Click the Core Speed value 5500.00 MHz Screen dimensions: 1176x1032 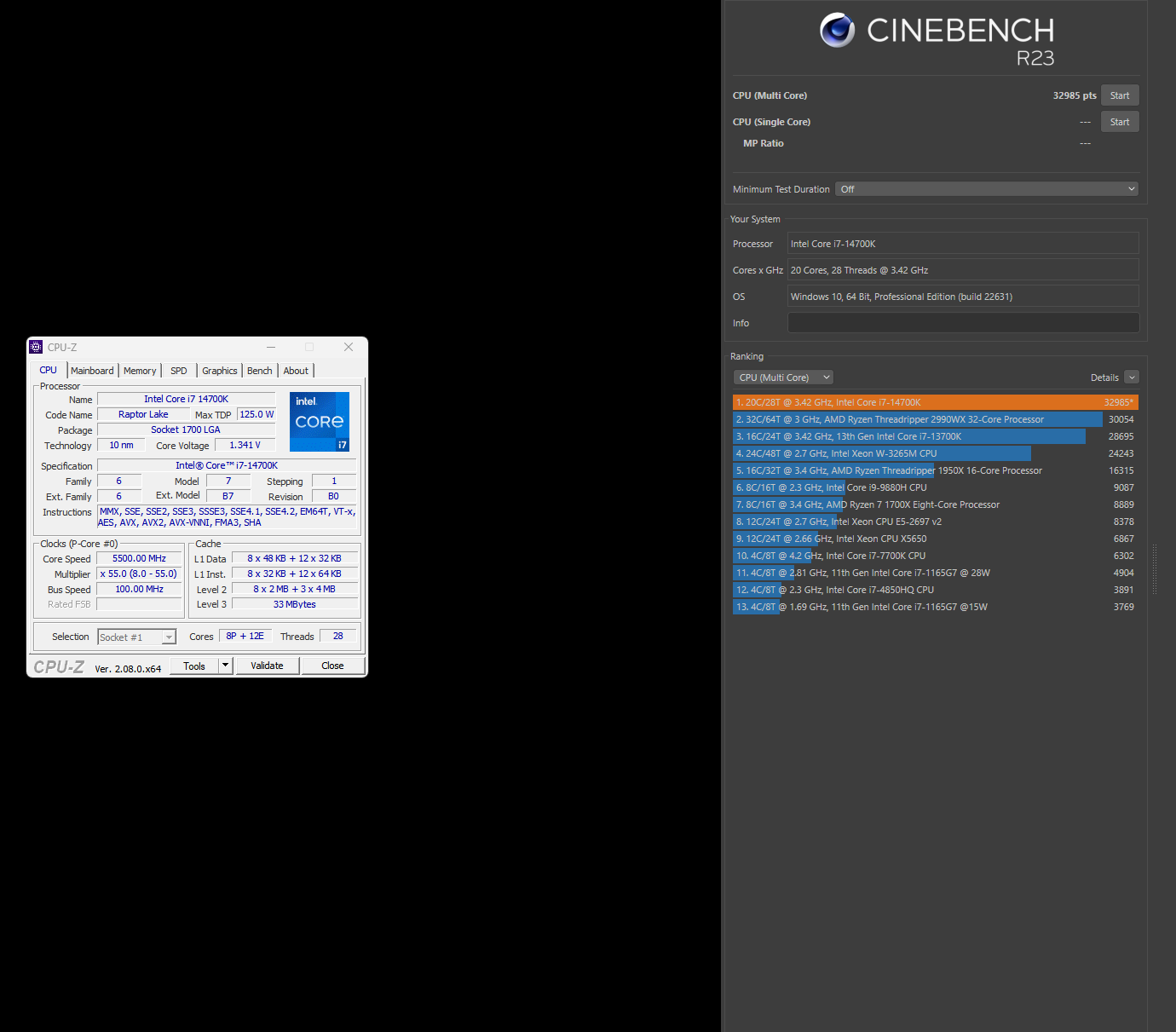pyautogui.click(x=140, y=559)
